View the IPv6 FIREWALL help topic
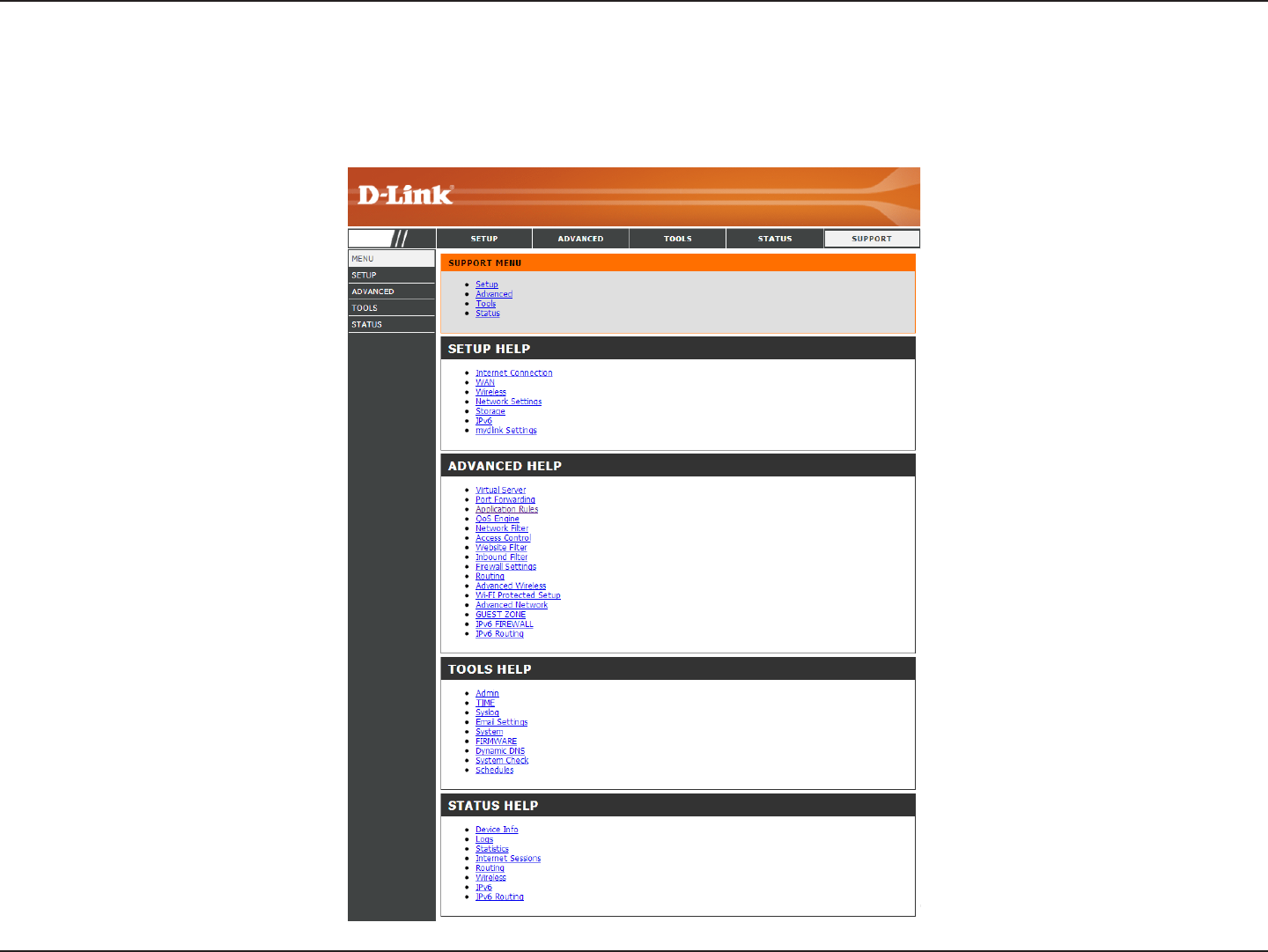Screen dimensions: 1268x952 coord(505,625)
